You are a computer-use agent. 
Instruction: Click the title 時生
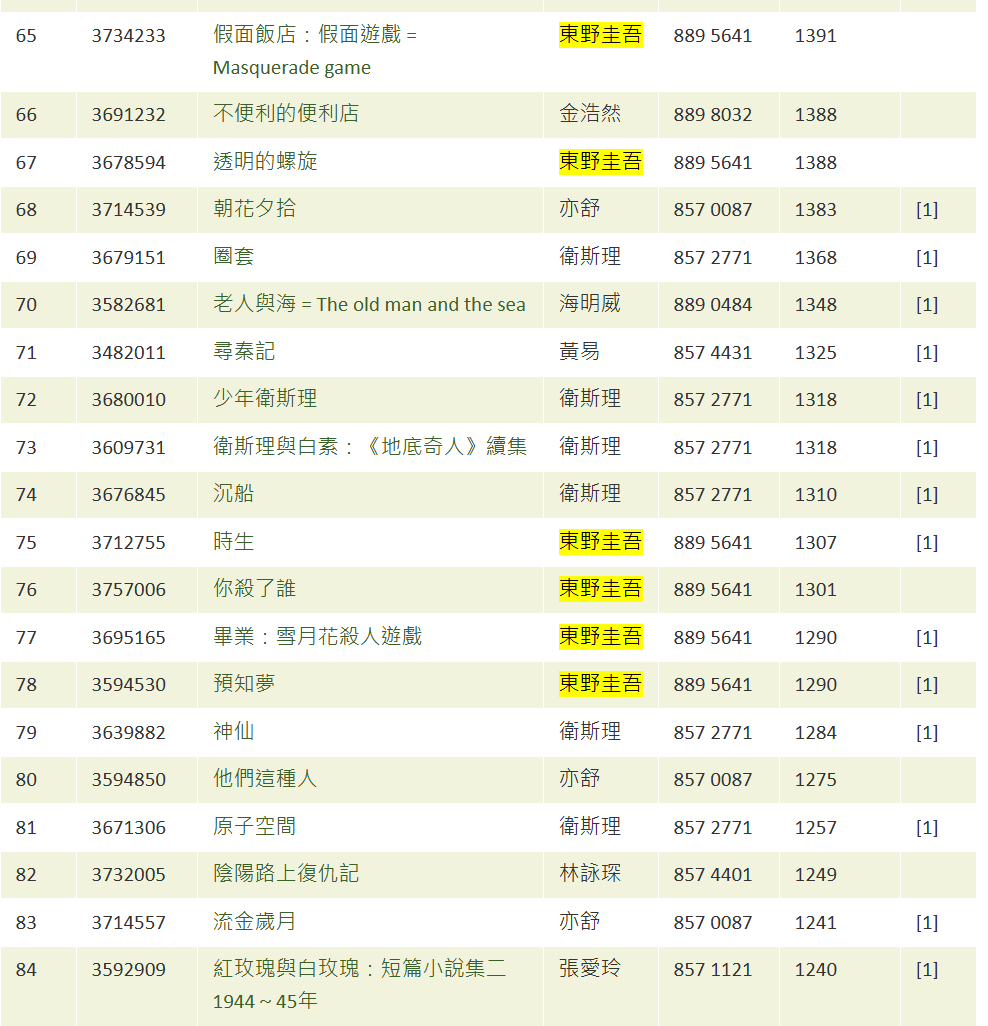point(234,542)
